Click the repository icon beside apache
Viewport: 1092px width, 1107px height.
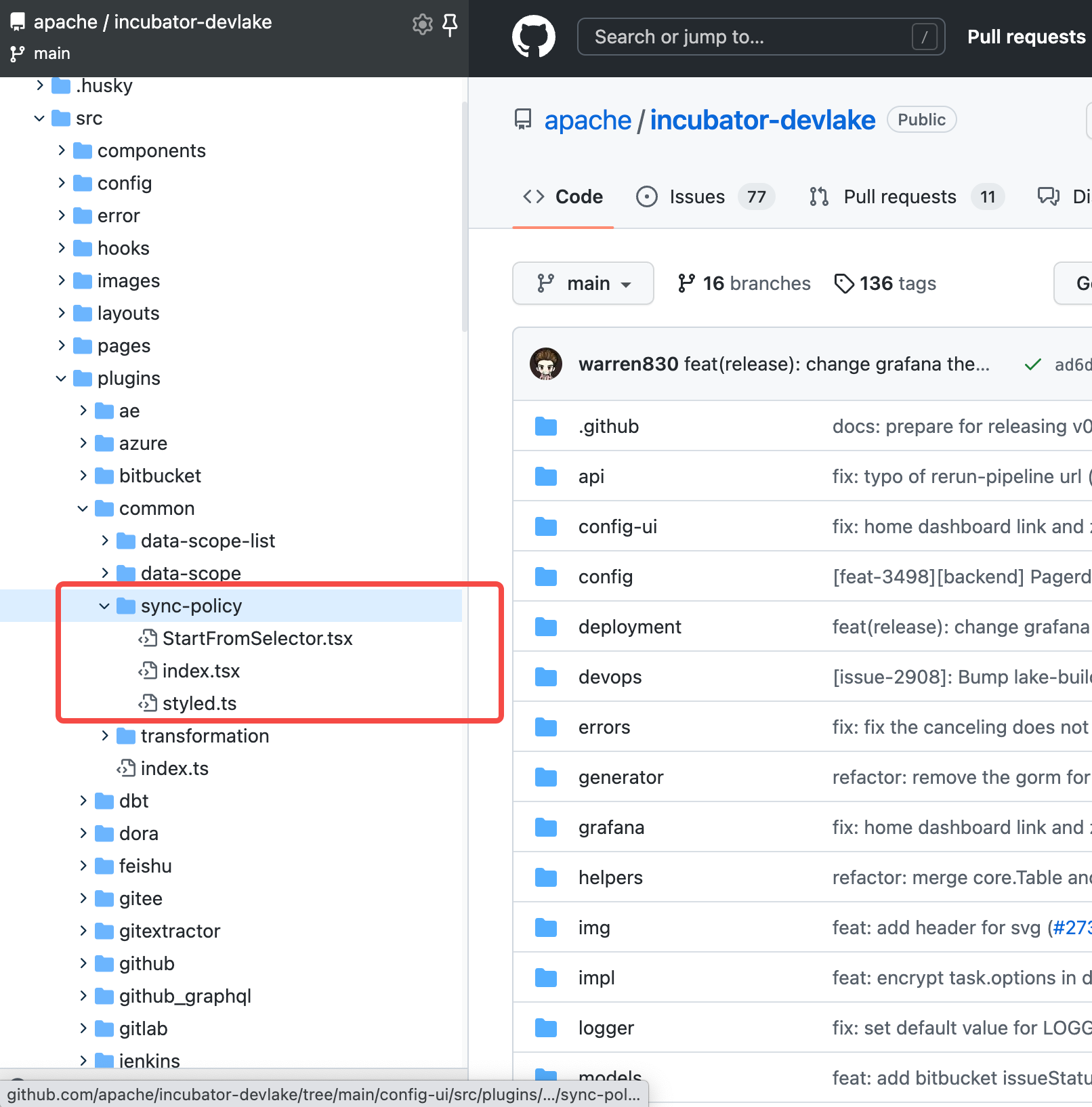click(x=523, y=120)
